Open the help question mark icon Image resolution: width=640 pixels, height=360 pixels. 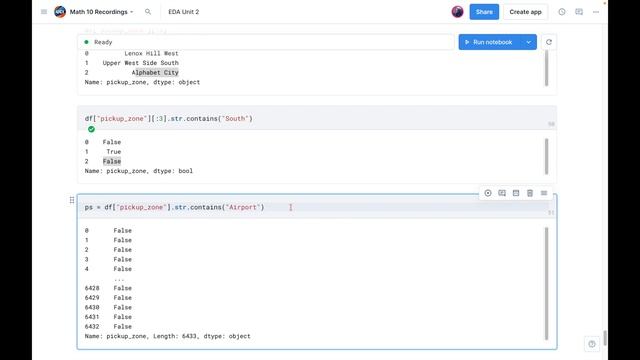pyautogui.click(x=592, y=344)
